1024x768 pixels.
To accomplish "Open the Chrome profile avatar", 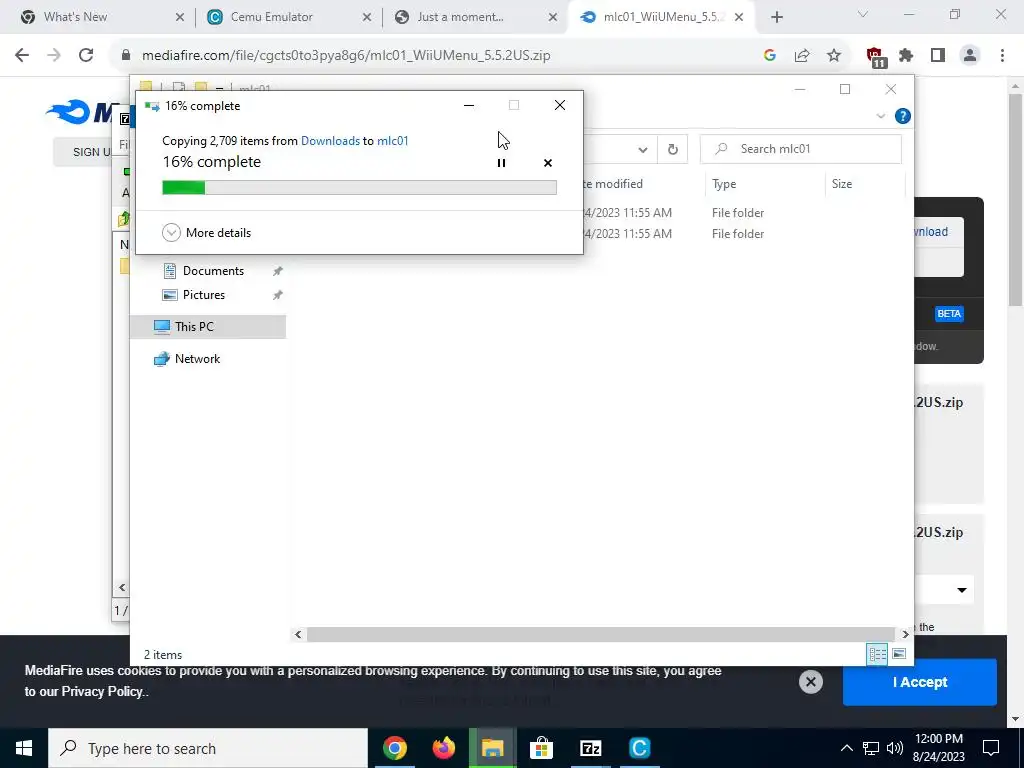I will pyautogui.click(x=970, y=56).
